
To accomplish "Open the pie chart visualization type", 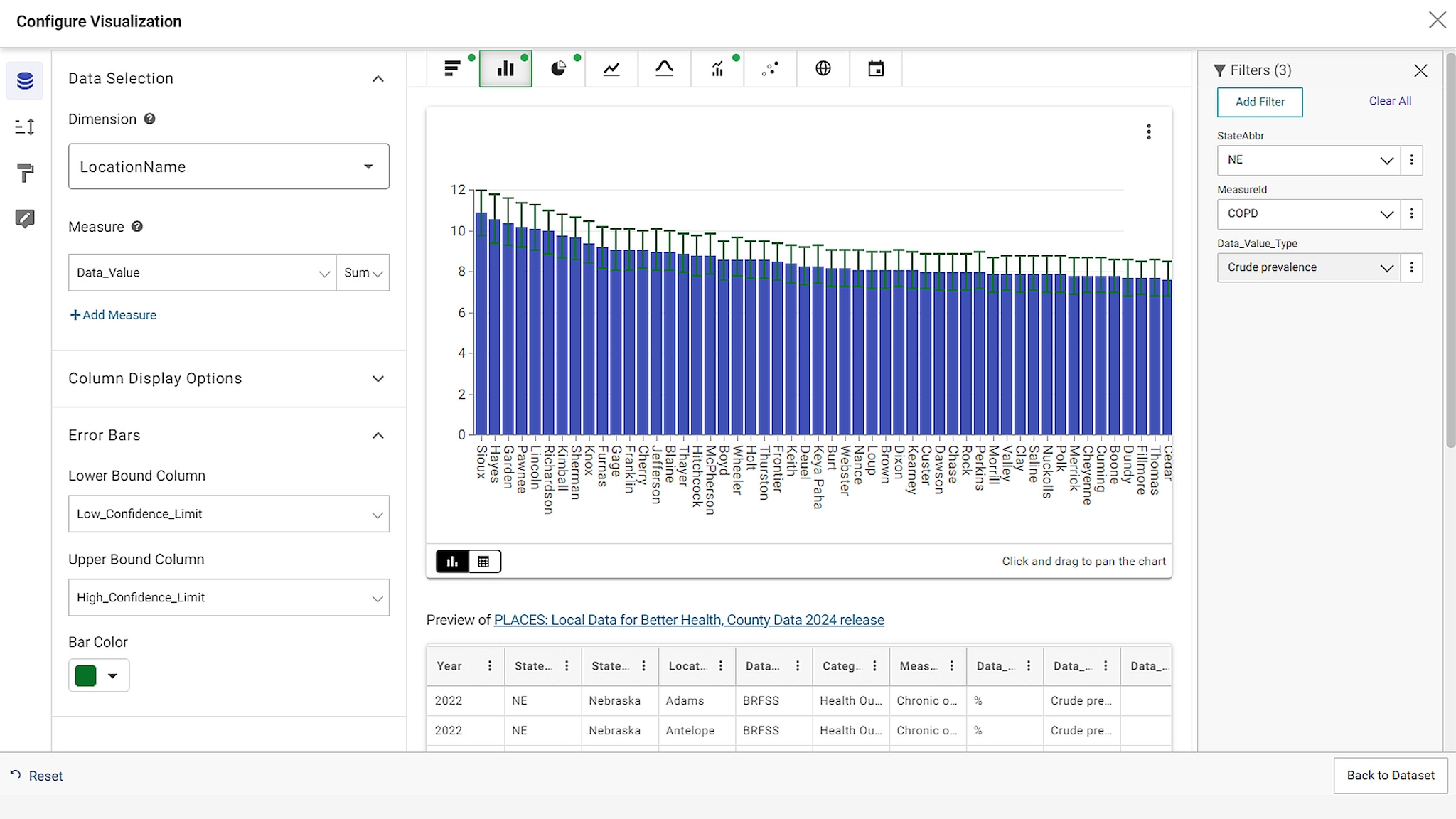I will [x=558, y=68].
